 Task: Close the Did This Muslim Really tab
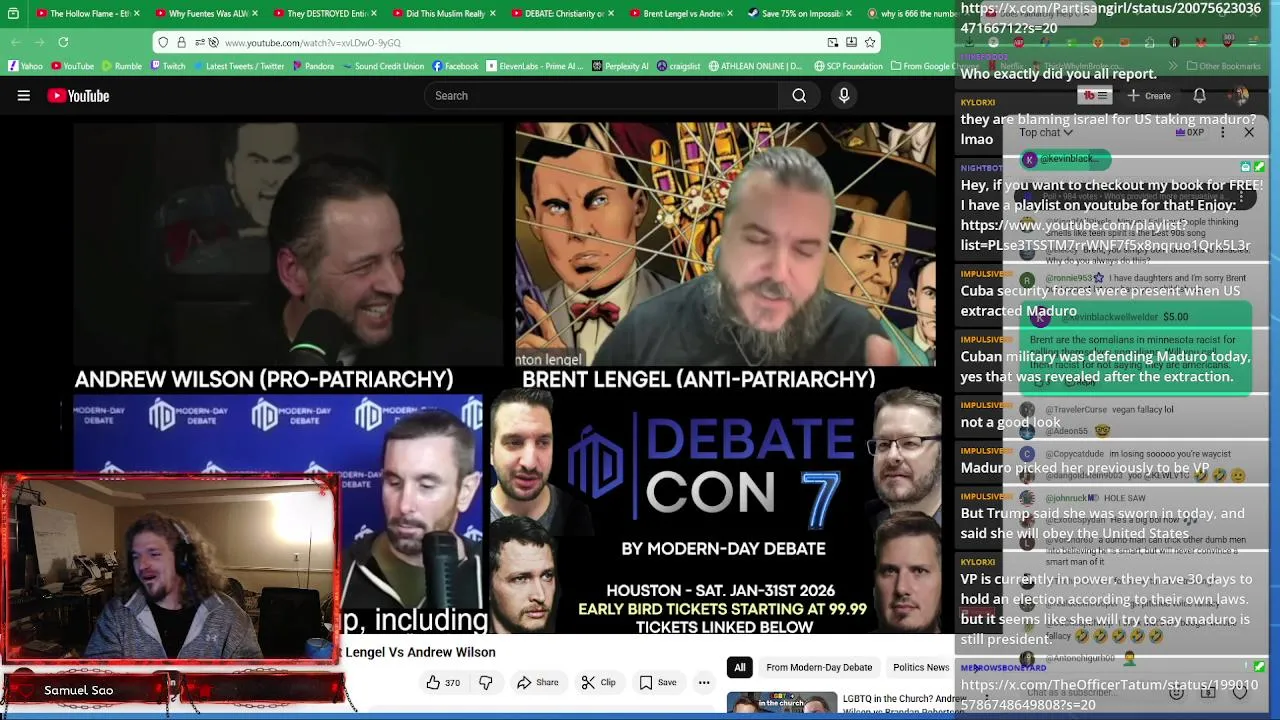(491, 13)
